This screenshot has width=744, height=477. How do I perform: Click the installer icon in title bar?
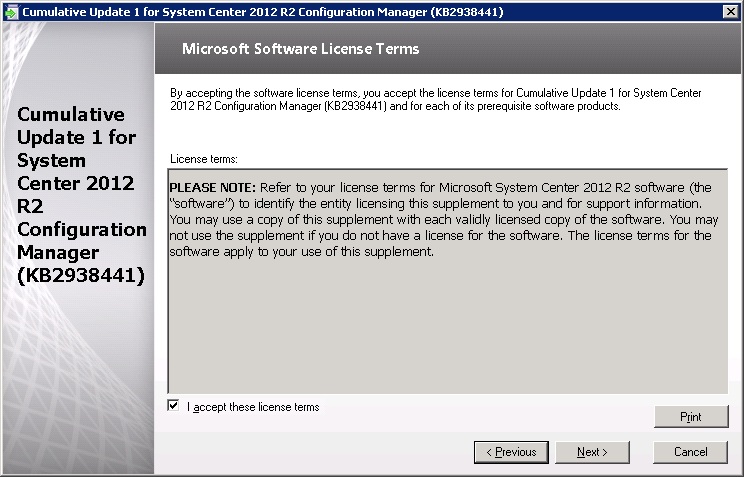pyautogui.click(x=11, y=11)
